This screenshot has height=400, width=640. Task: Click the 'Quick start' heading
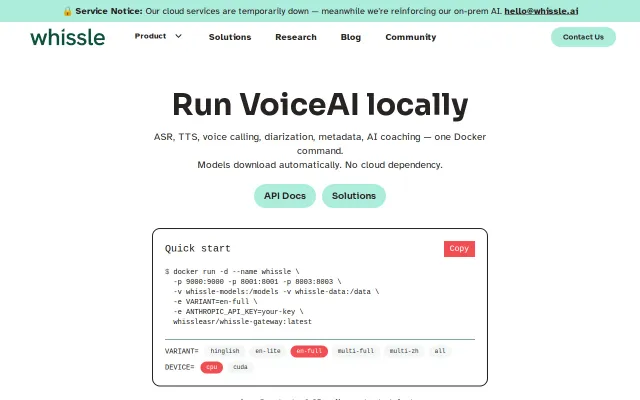click(198, 249)
